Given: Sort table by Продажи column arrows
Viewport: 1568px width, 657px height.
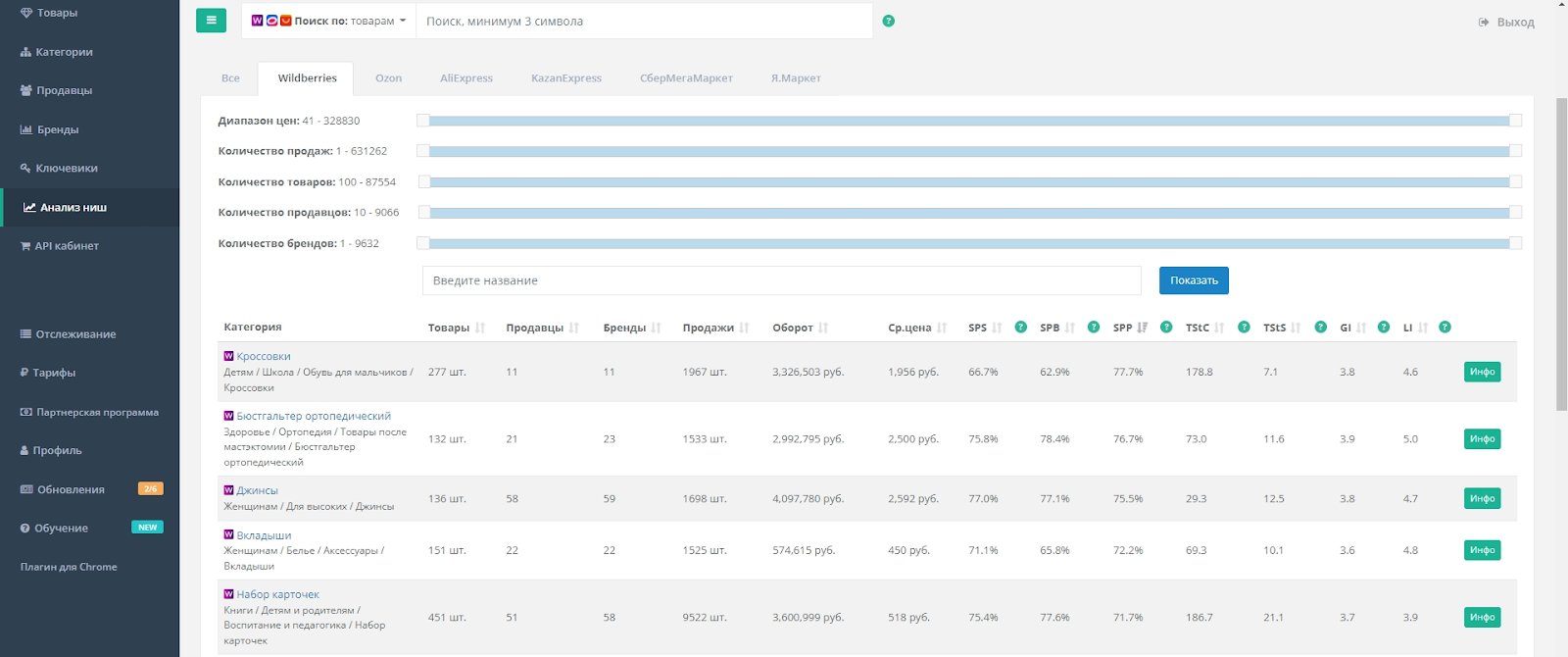Looking at the screenshot, I should pos(745,328).
